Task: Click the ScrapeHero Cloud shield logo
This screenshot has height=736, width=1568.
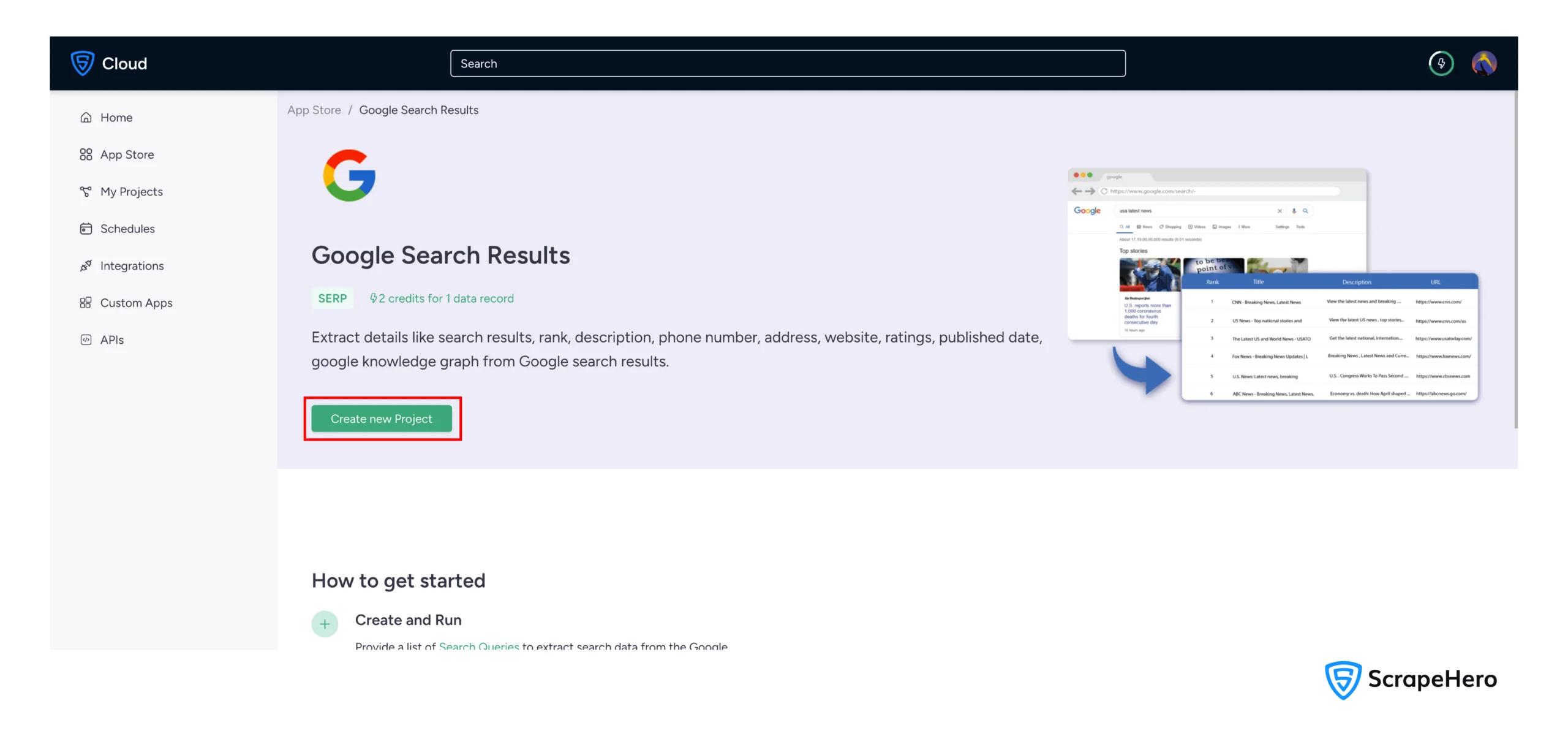Action: tap(83, 63)
